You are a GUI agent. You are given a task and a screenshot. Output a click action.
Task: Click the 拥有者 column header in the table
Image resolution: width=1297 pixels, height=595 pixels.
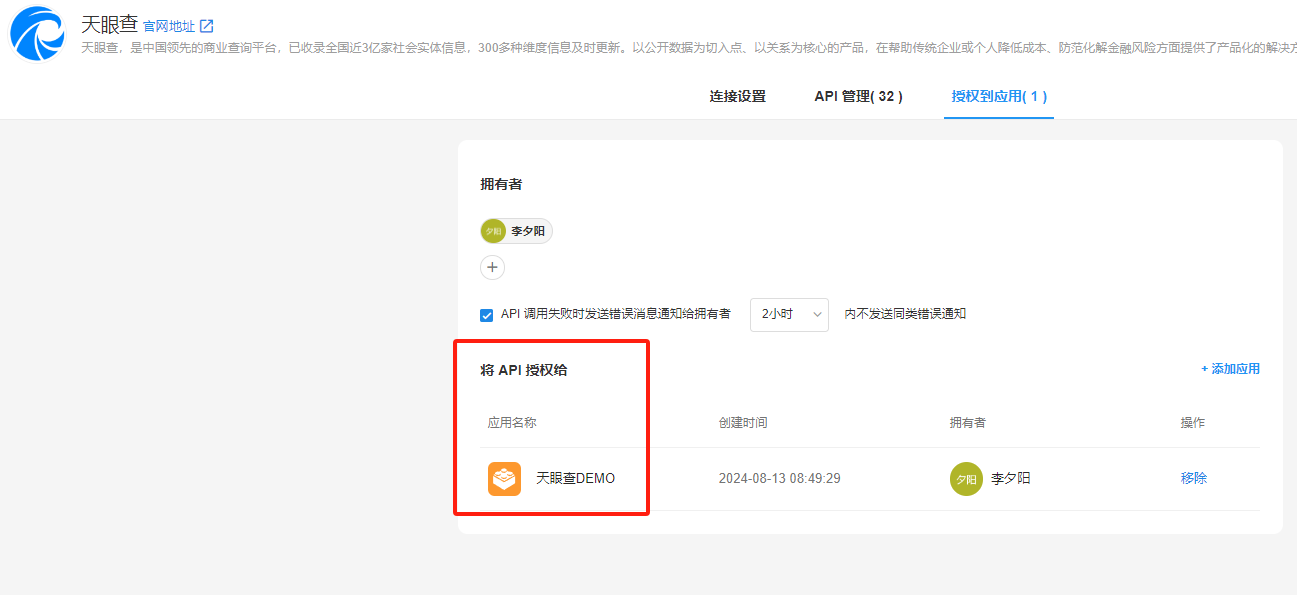click(x=967, y=423)
